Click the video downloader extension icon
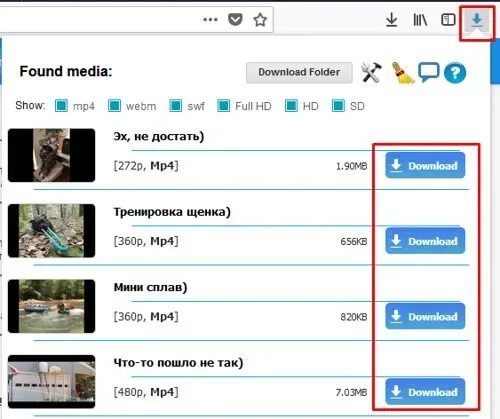This screenshot has height=419, width=500. click(477, 22)
